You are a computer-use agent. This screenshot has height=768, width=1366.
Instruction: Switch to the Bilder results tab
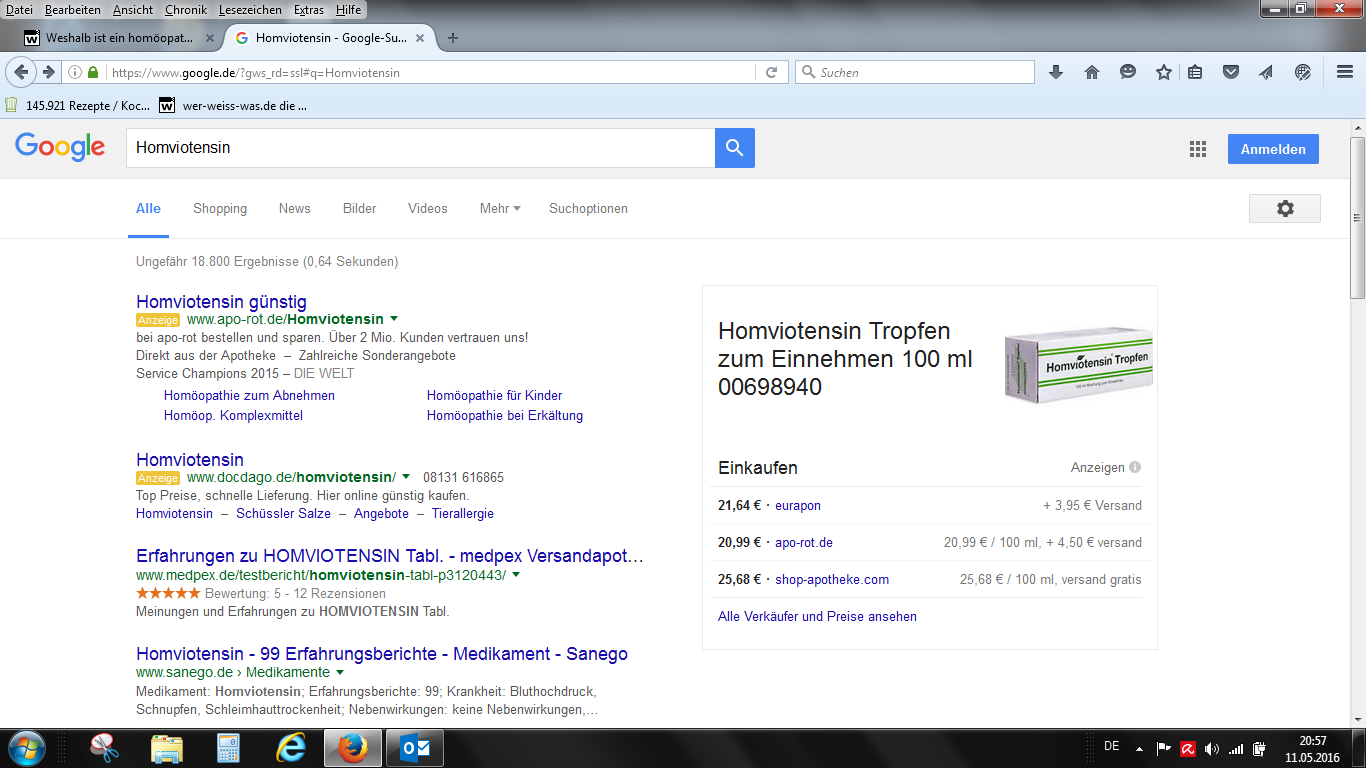(360, 208)
